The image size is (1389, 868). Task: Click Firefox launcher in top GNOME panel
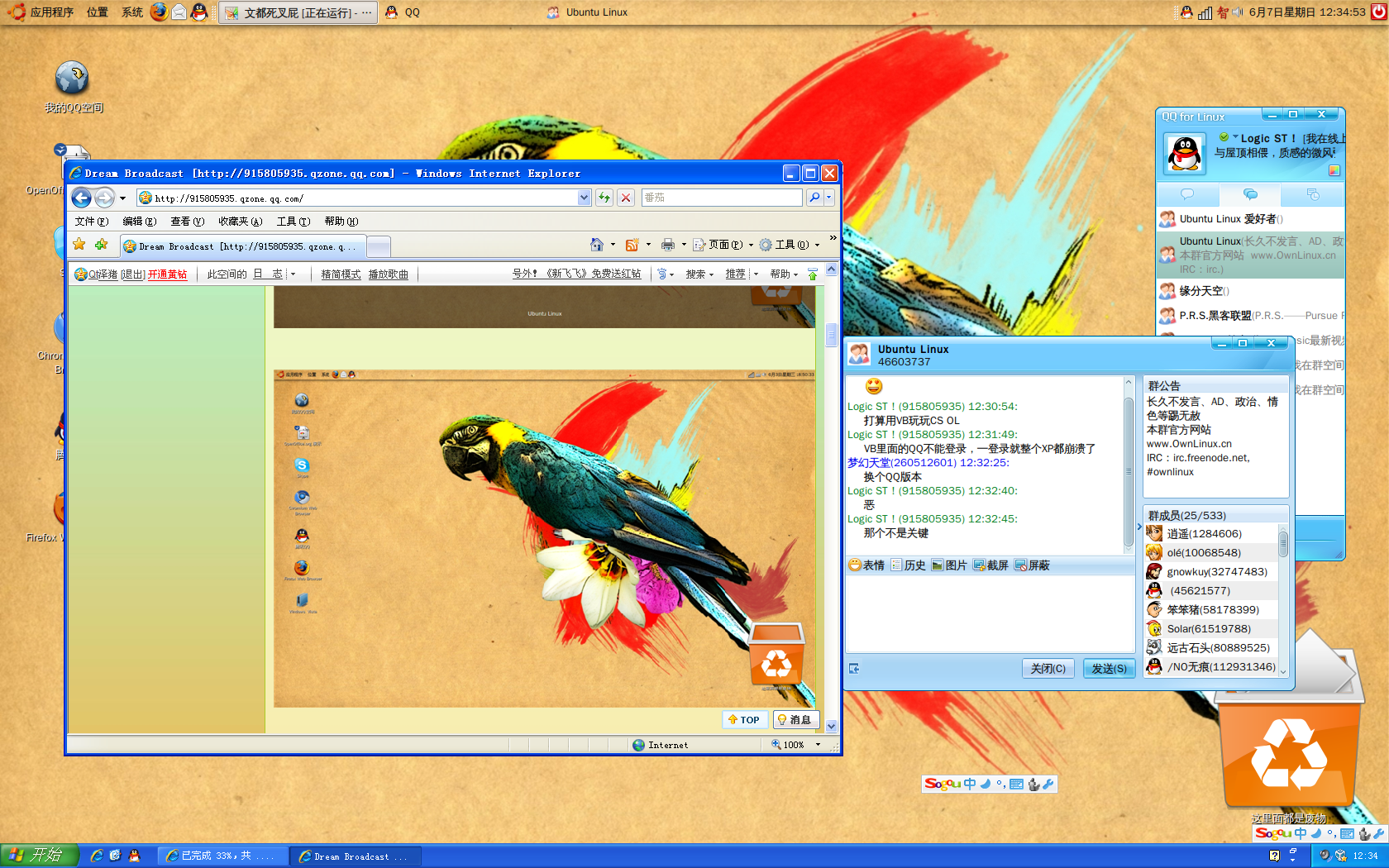point(159,12)
